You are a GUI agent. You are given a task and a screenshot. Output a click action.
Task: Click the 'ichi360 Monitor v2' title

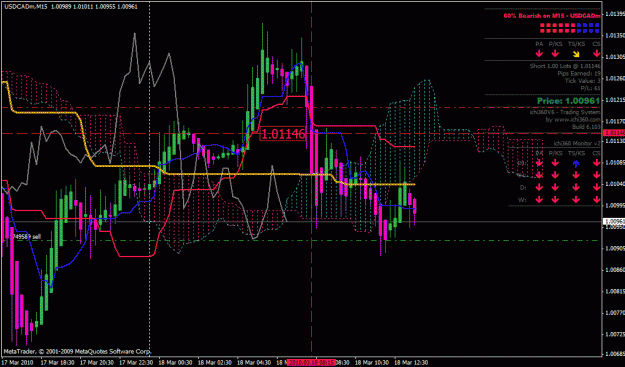click(x=577, y=143)
